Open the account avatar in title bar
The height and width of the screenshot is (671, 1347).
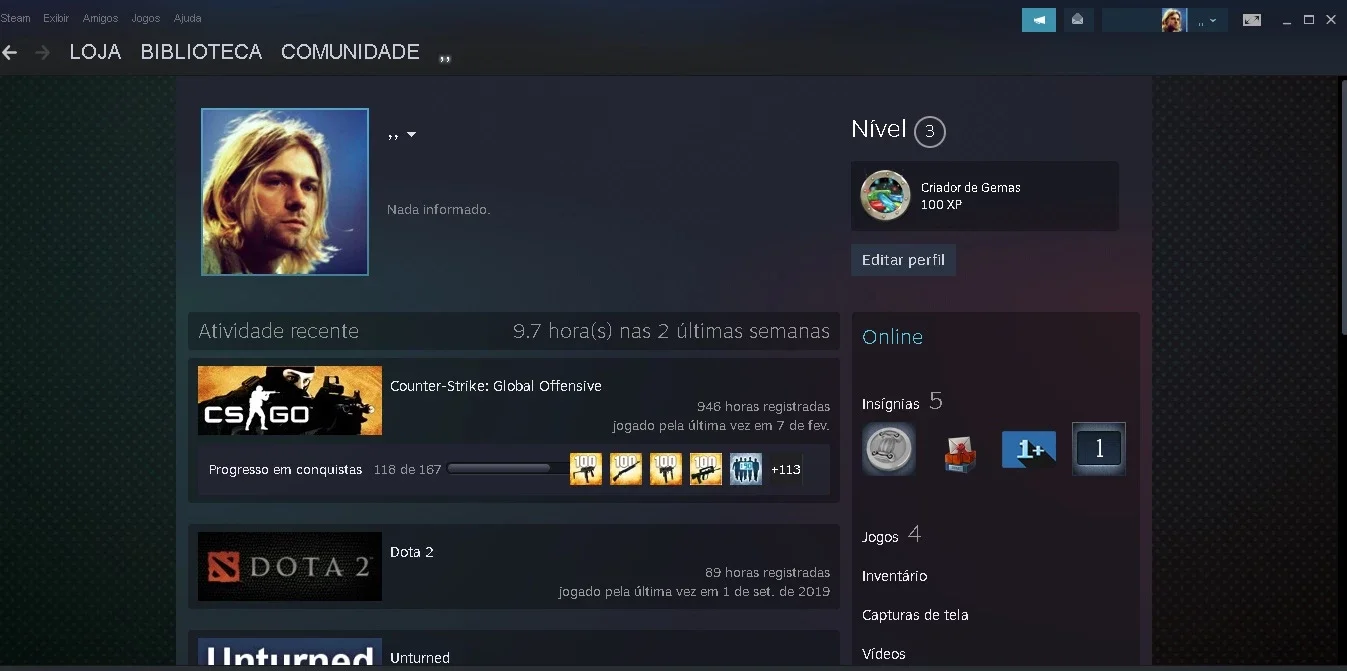[x=1173, y=20]
